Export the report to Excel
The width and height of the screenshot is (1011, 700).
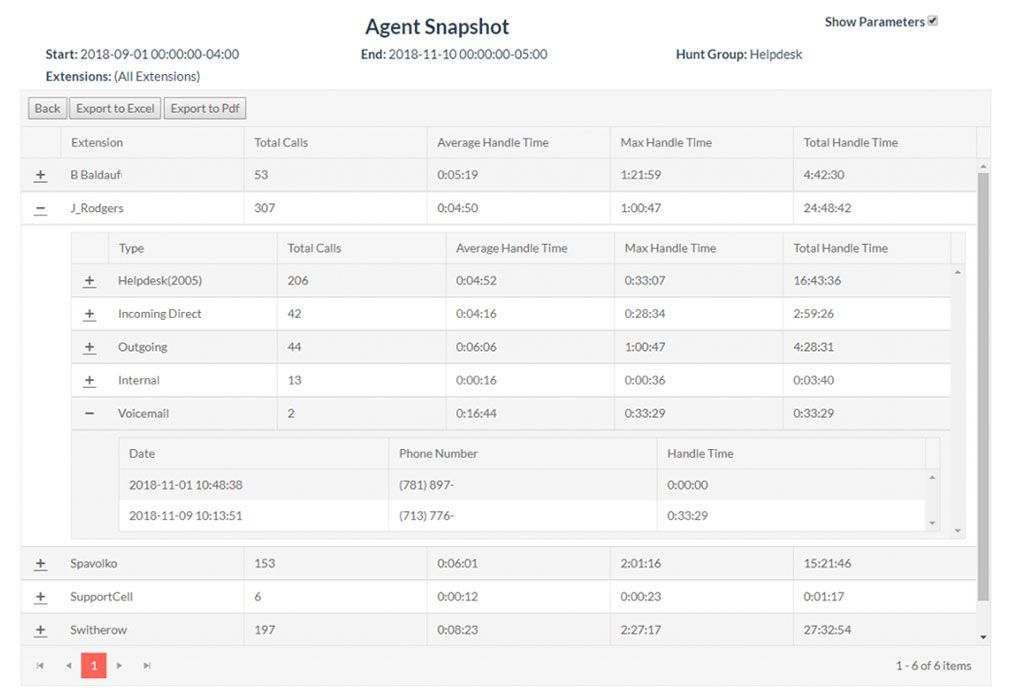(115, 109)
